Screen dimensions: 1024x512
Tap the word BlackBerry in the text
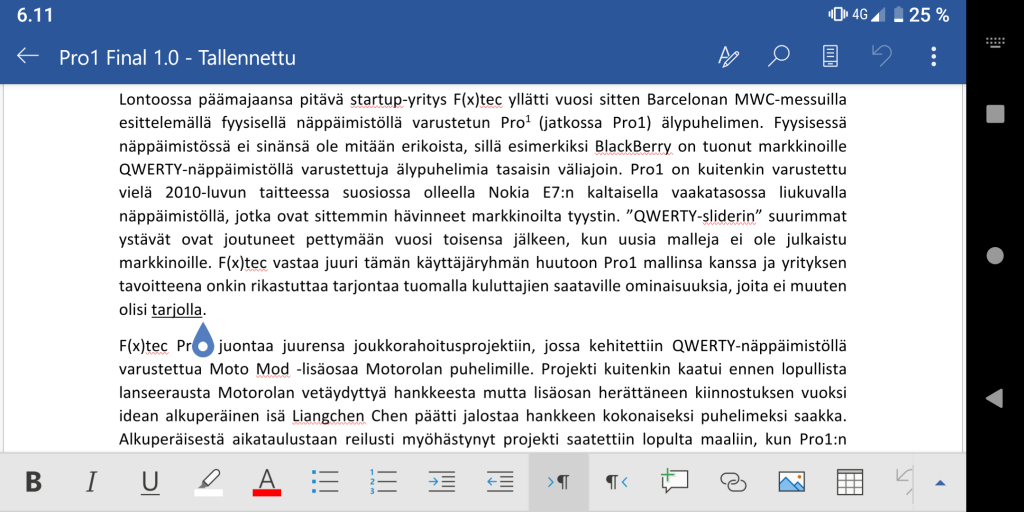[x=632, y=144]
